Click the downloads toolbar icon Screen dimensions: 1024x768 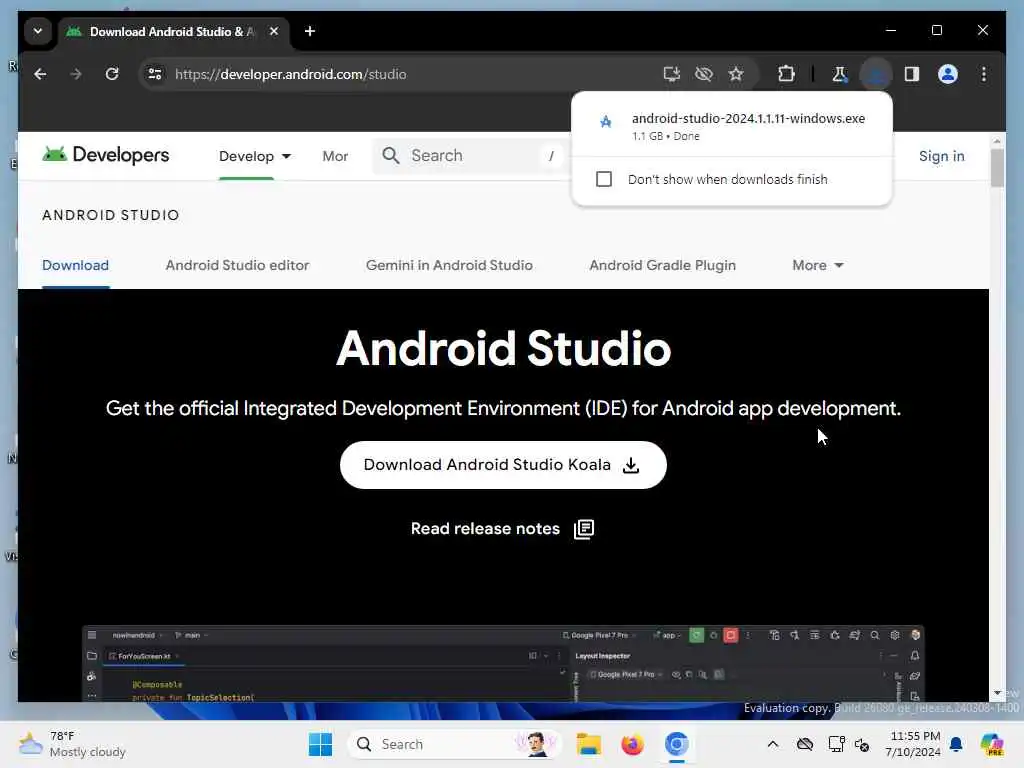coord(876,74)
